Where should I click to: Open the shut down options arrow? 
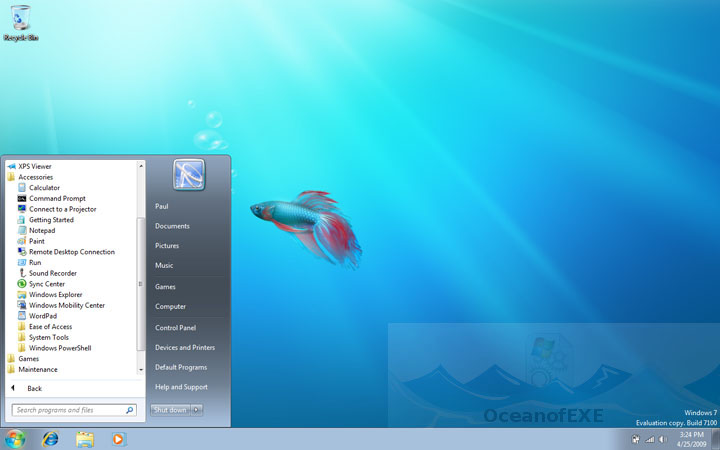click(197, 410)
